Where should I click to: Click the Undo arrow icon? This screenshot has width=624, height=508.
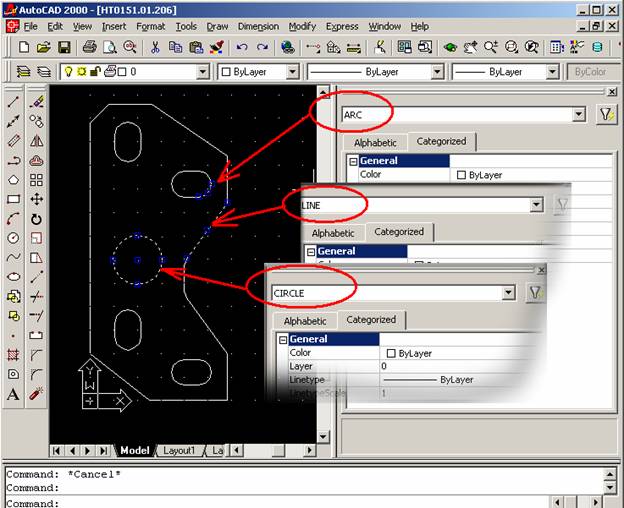point(242,47)
